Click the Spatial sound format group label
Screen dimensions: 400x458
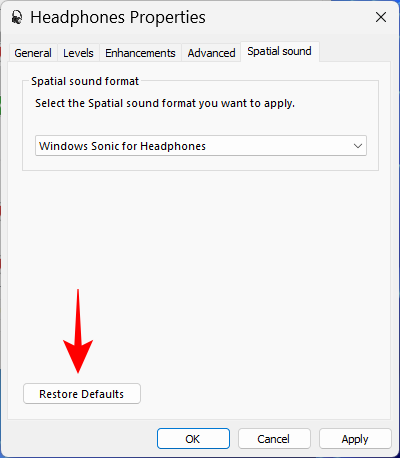click(85, 81)
